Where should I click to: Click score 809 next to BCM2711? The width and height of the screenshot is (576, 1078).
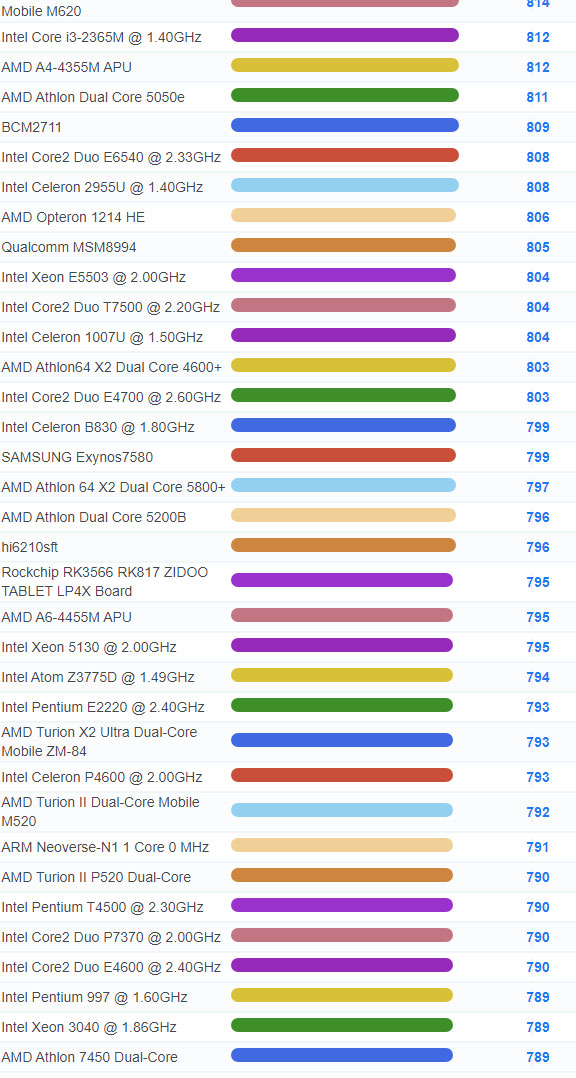click(538, 127)
